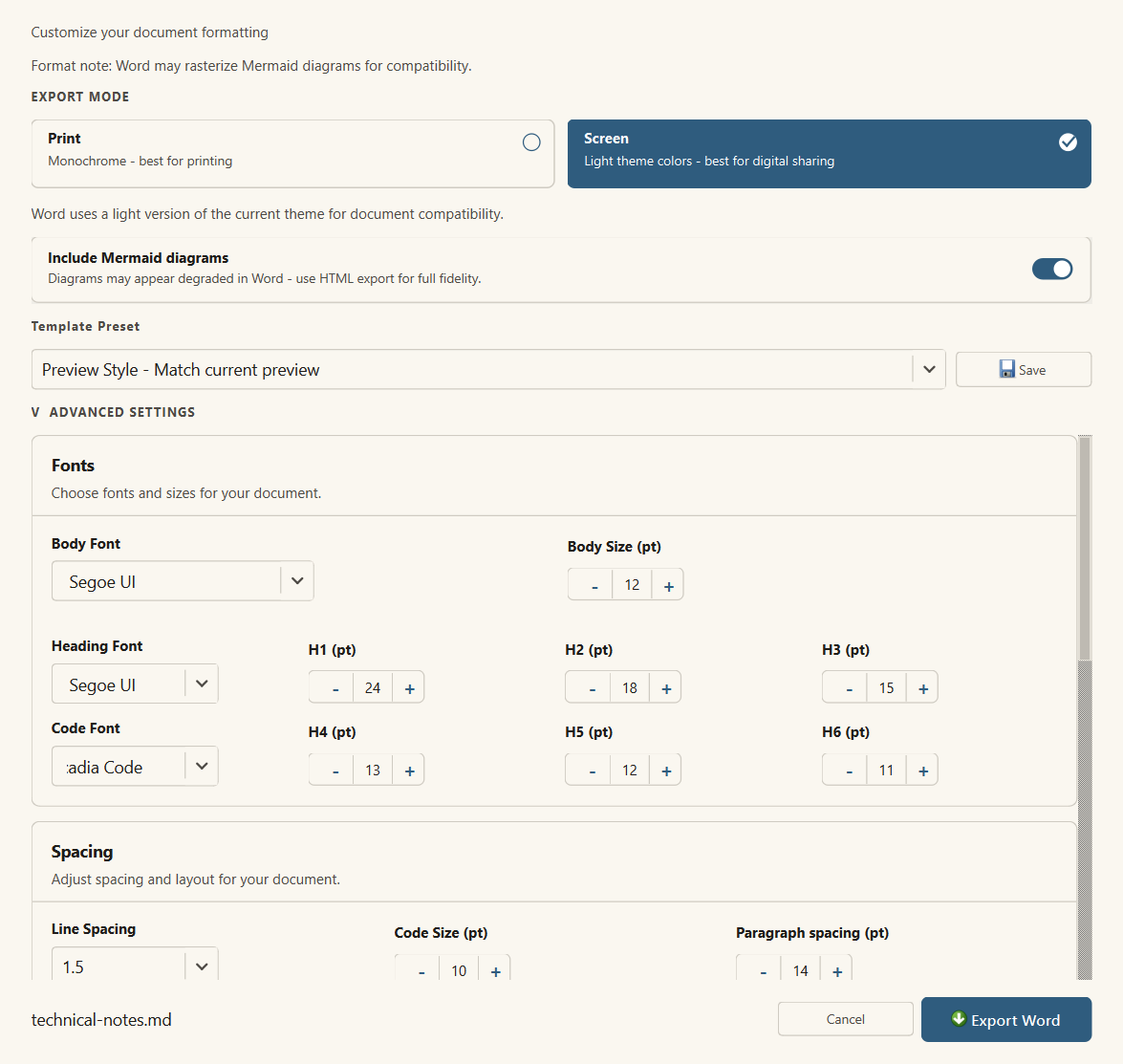Decrease H6 size with minus
This screenshot has width=1123, height=1064.
click(x=845, y=771)
